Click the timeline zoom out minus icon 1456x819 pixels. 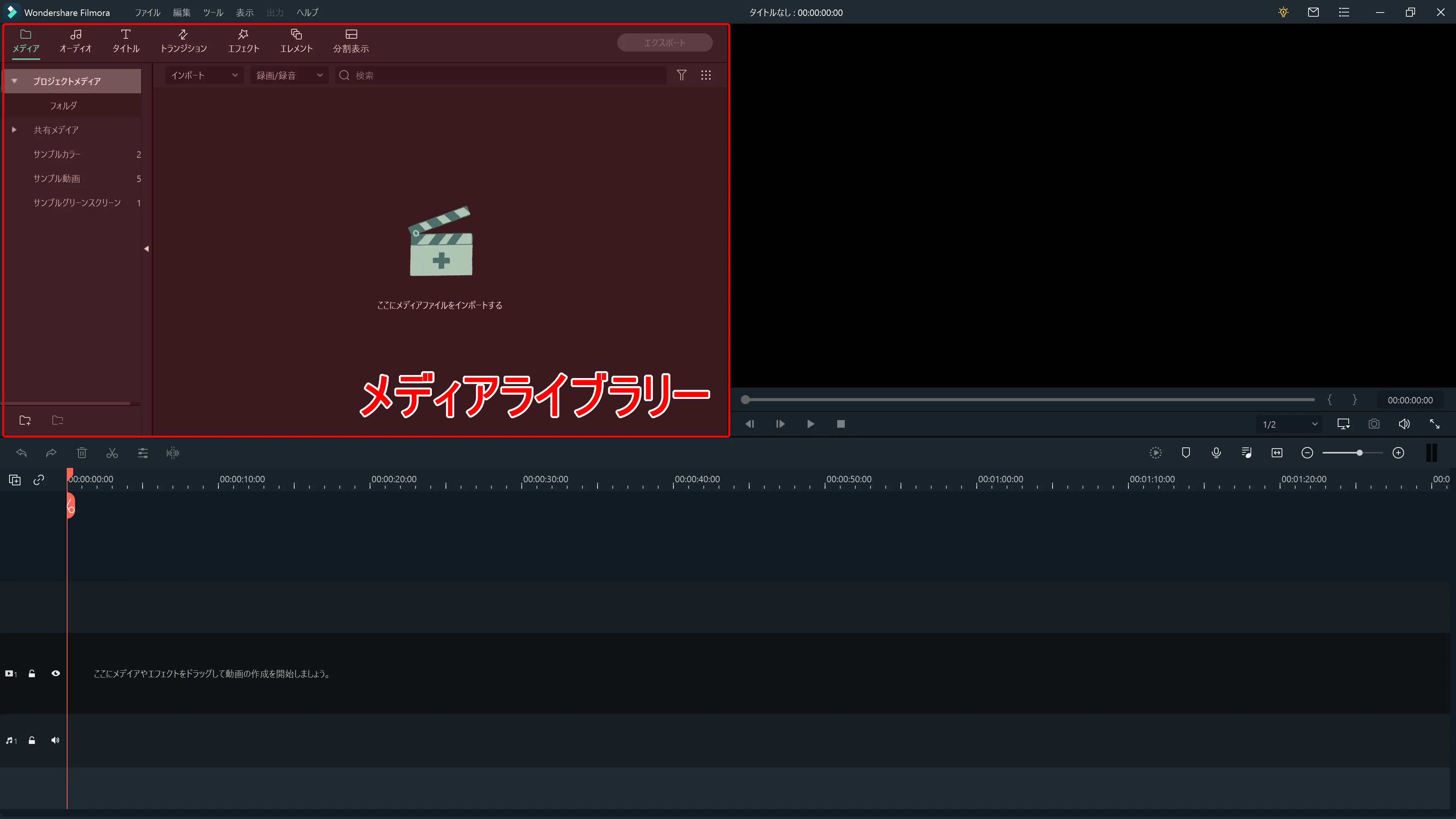point(1307,453)
